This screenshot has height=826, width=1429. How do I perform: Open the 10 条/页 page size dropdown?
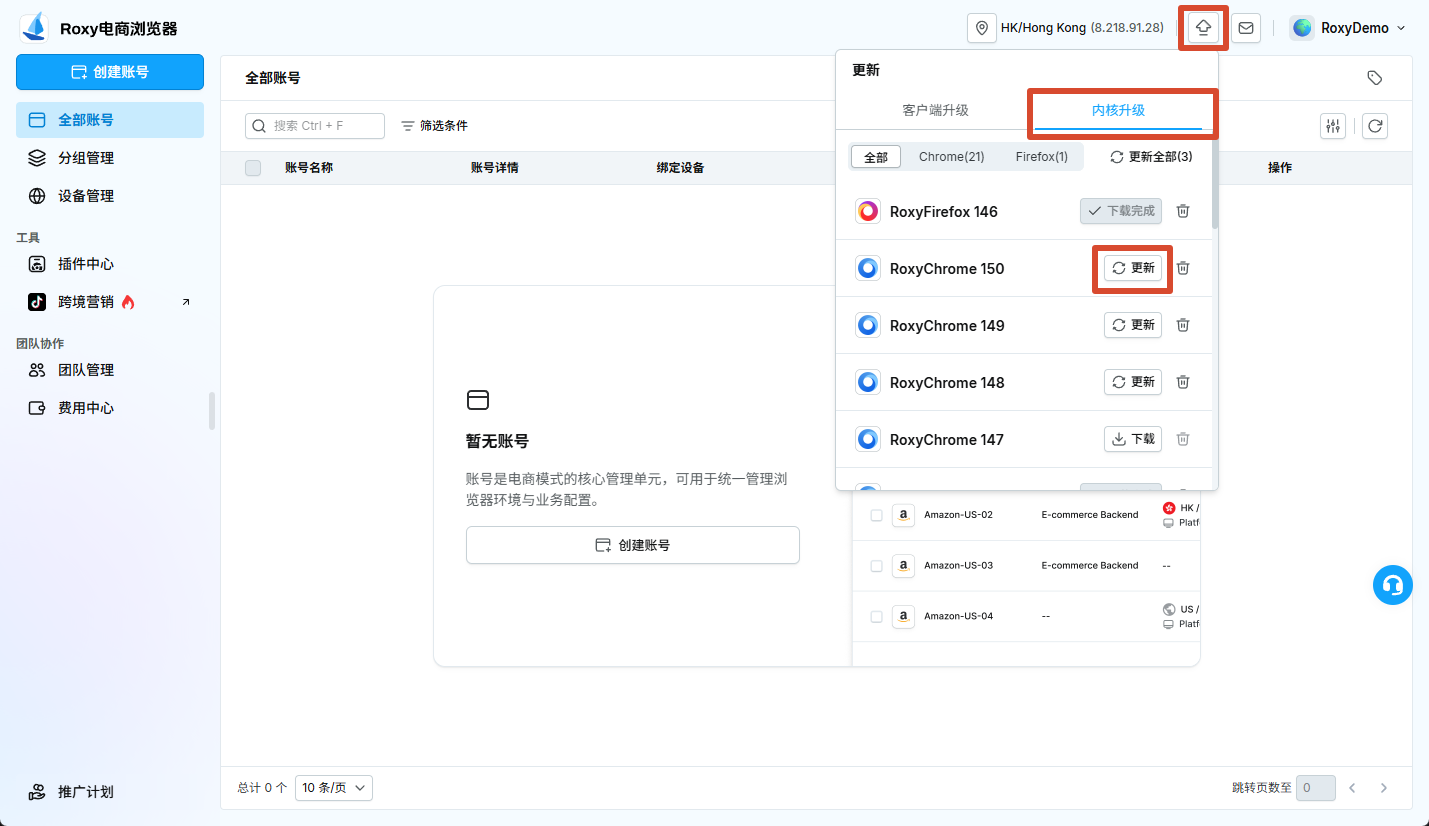point(334,788)
